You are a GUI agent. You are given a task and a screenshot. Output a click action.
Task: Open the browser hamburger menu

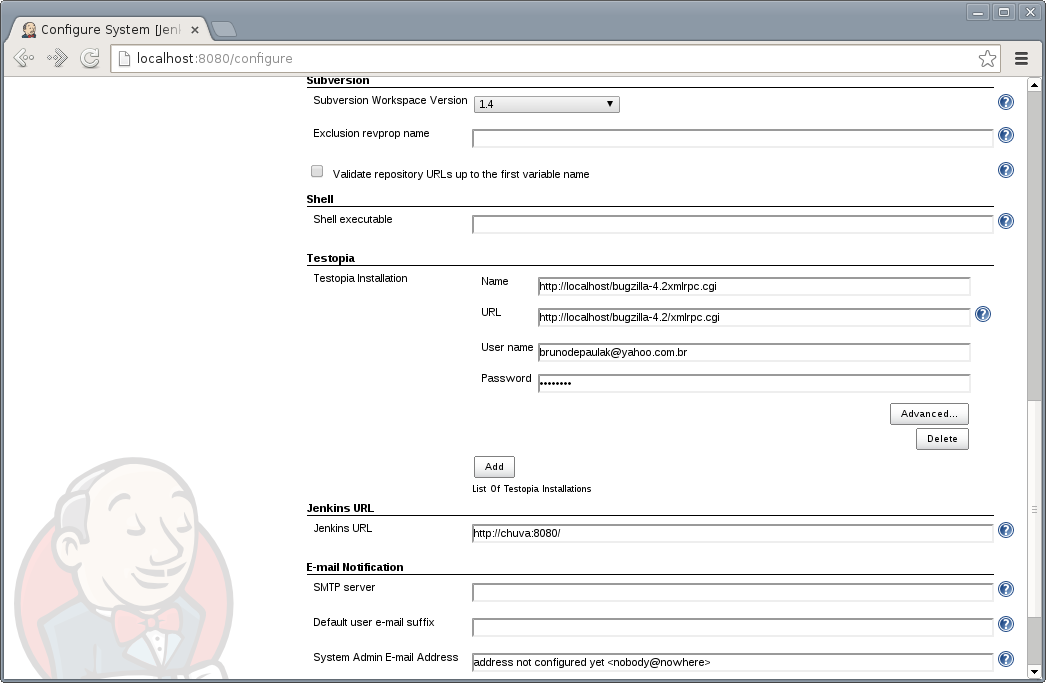click(1021, 59)
